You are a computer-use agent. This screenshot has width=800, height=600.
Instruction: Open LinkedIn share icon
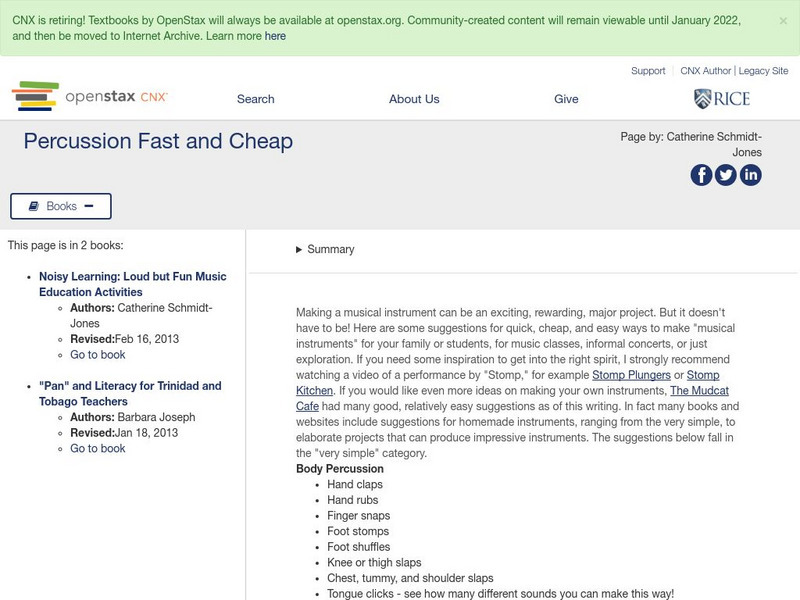pos(750,175)
